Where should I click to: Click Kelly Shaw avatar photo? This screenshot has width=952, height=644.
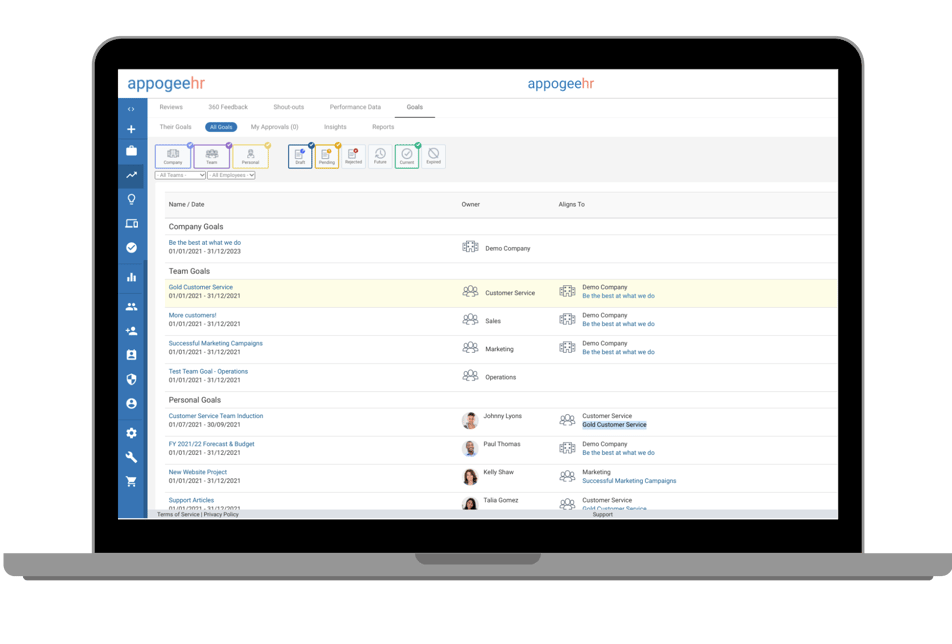coord(470,476)
